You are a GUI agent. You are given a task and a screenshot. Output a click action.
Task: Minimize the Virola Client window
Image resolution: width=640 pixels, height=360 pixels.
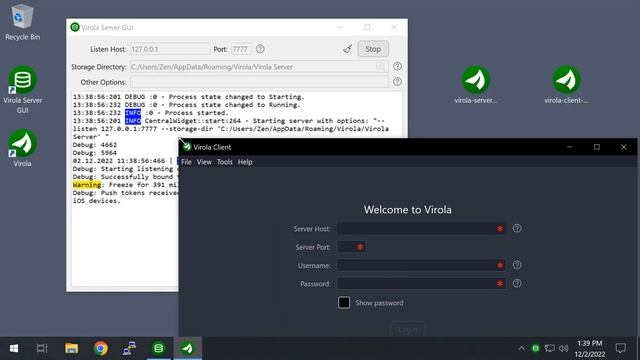[x=570, y=147]
